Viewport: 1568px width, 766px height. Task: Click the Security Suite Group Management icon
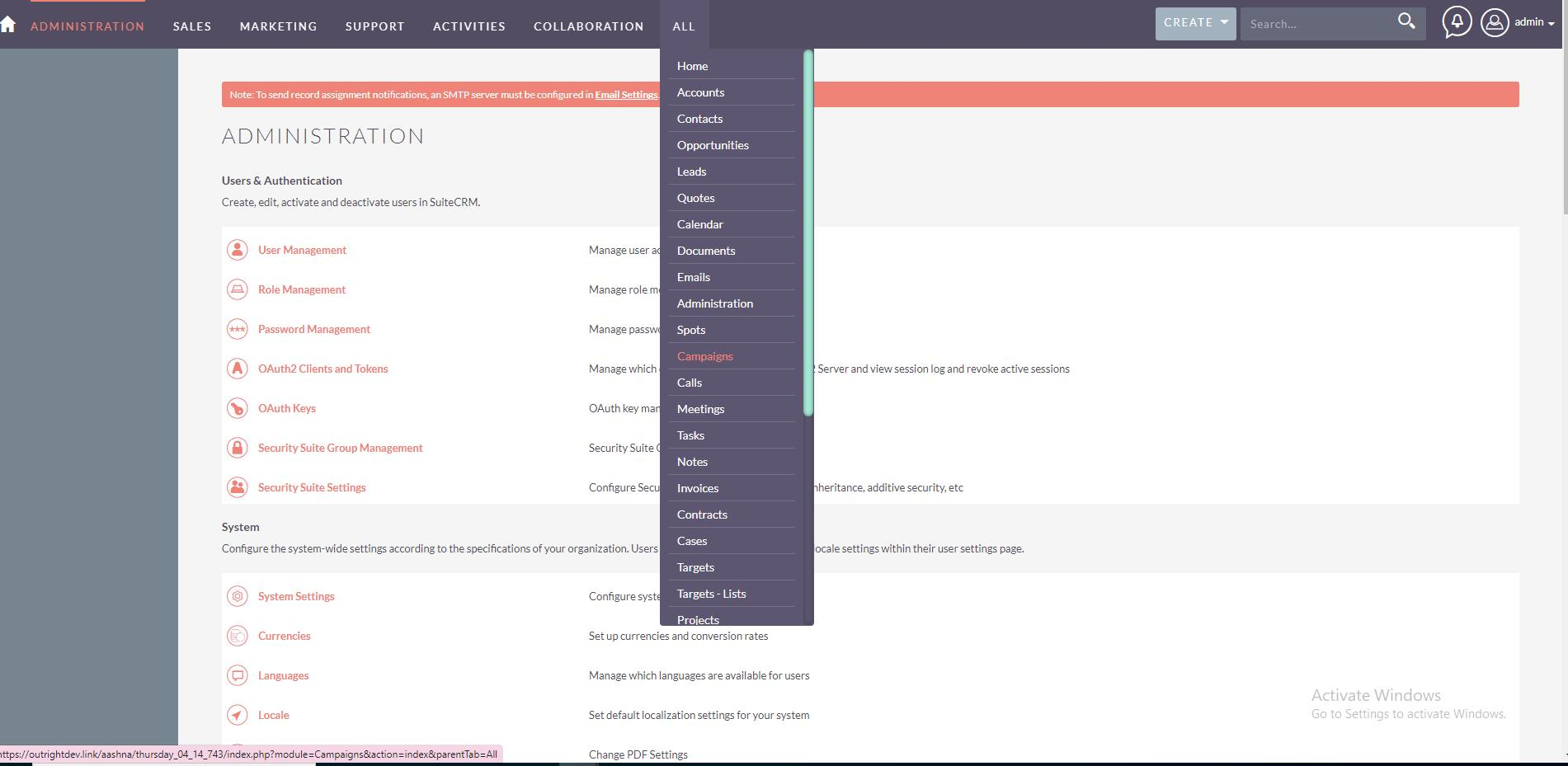coord(238,448)
